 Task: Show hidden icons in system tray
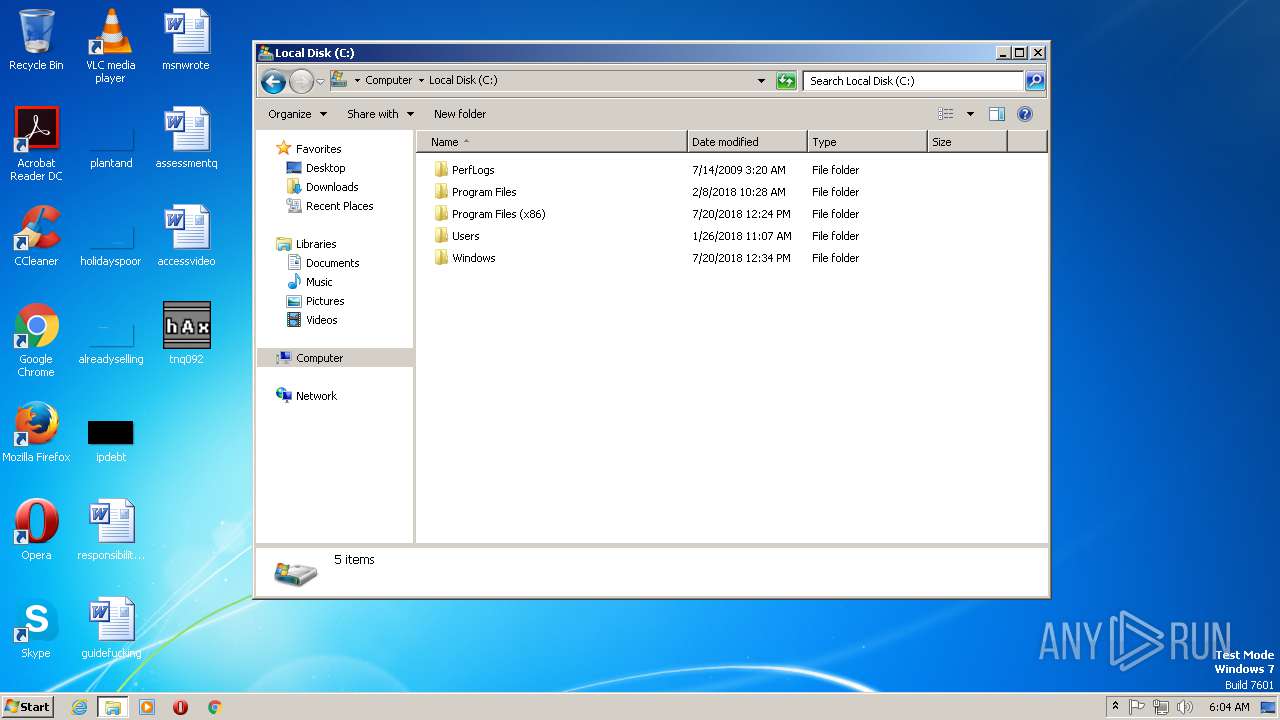[1115, 707]
